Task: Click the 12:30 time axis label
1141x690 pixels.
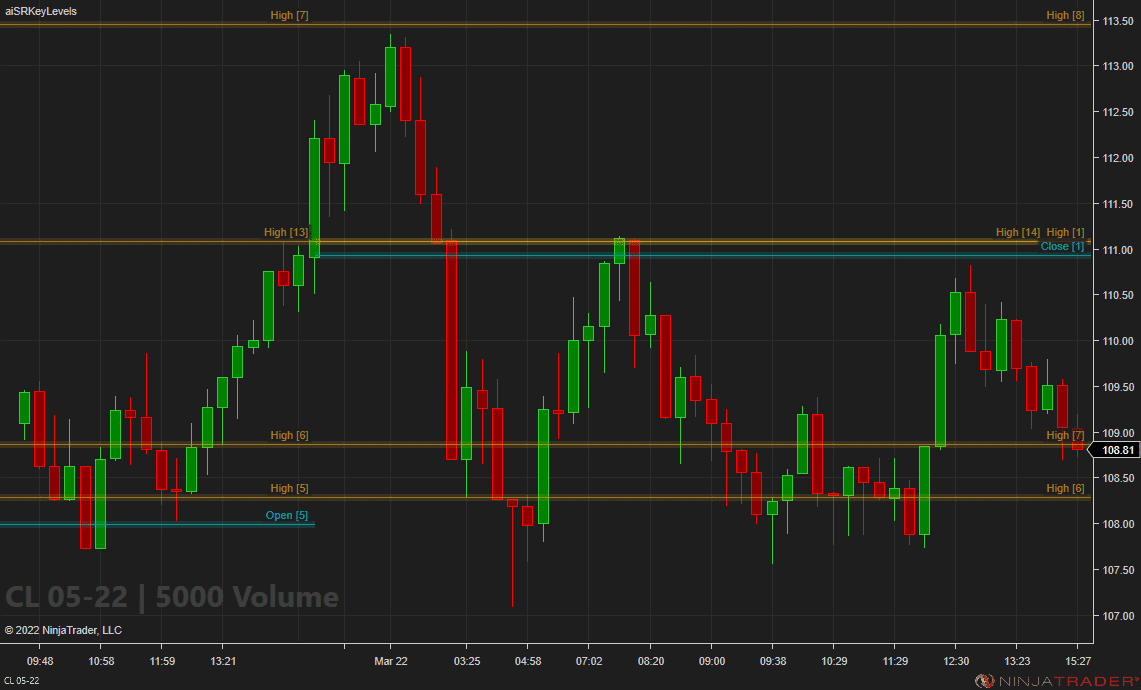Action: tap(957, 661)
